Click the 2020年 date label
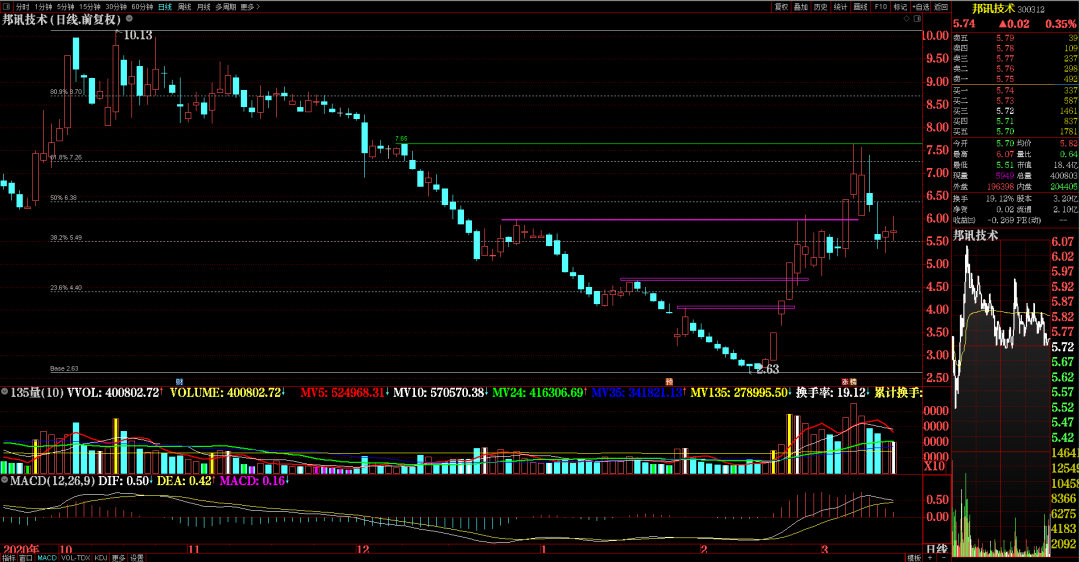Image resolution: width=1080 pixels, height=562 pixels. 21,550
